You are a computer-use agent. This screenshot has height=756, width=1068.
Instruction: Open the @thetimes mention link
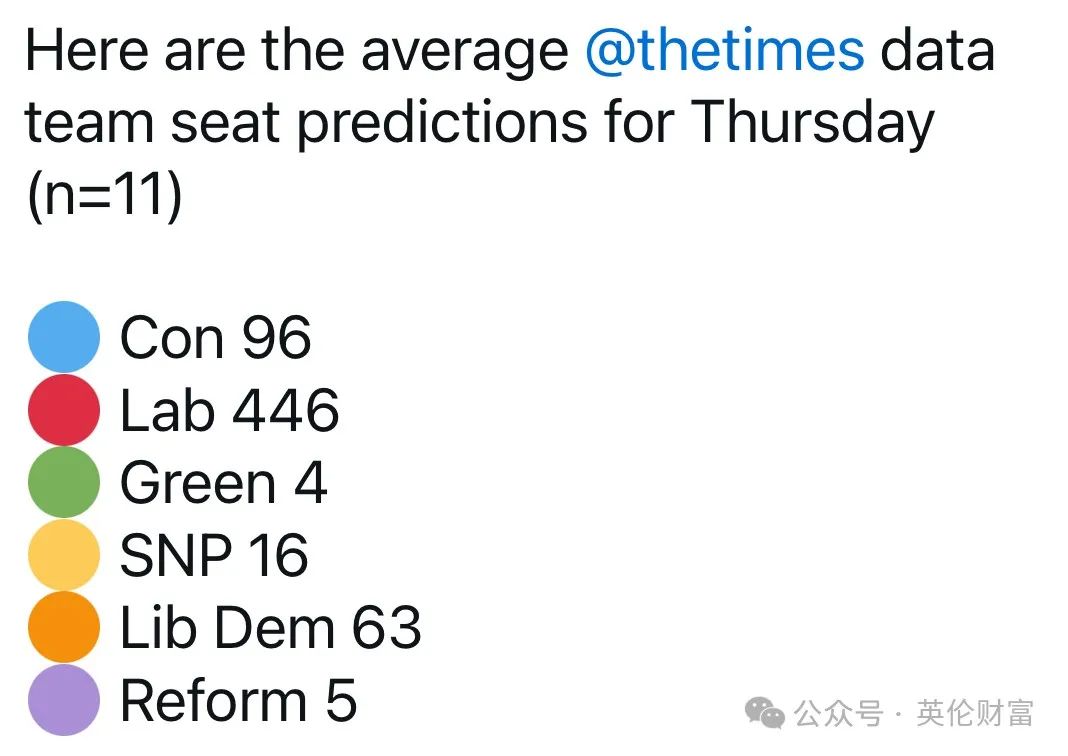(x=725, y=52)
